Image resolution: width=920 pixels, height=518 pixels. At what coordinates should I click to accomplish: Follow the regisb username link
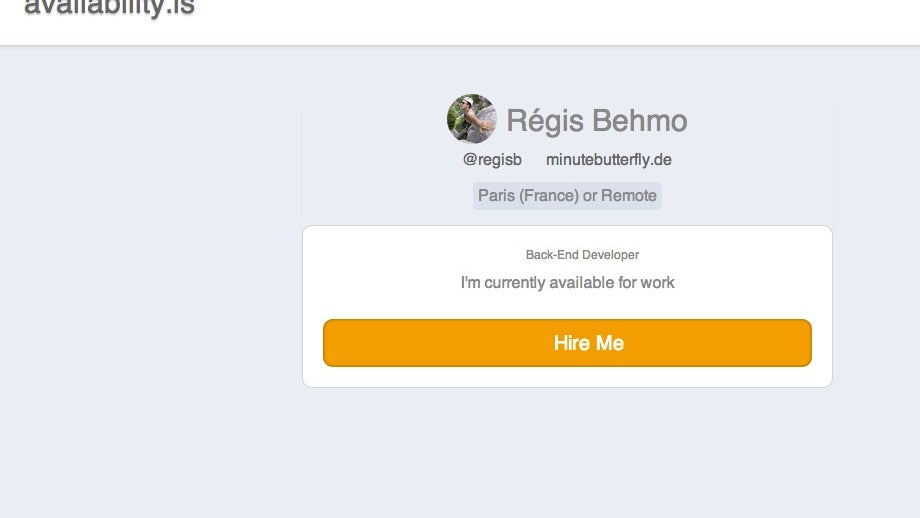[x=492, y=160]
